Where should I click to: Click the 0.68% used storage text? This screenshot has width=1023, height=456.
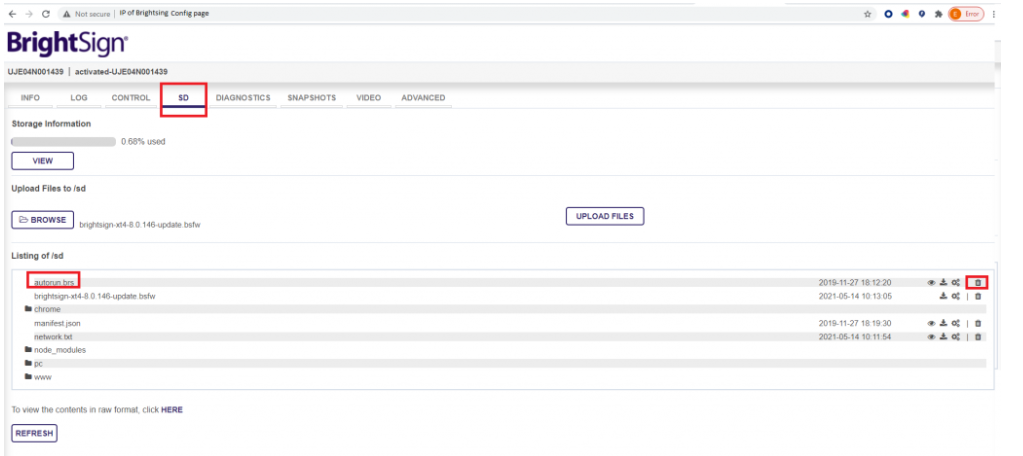tap(143, 141)
